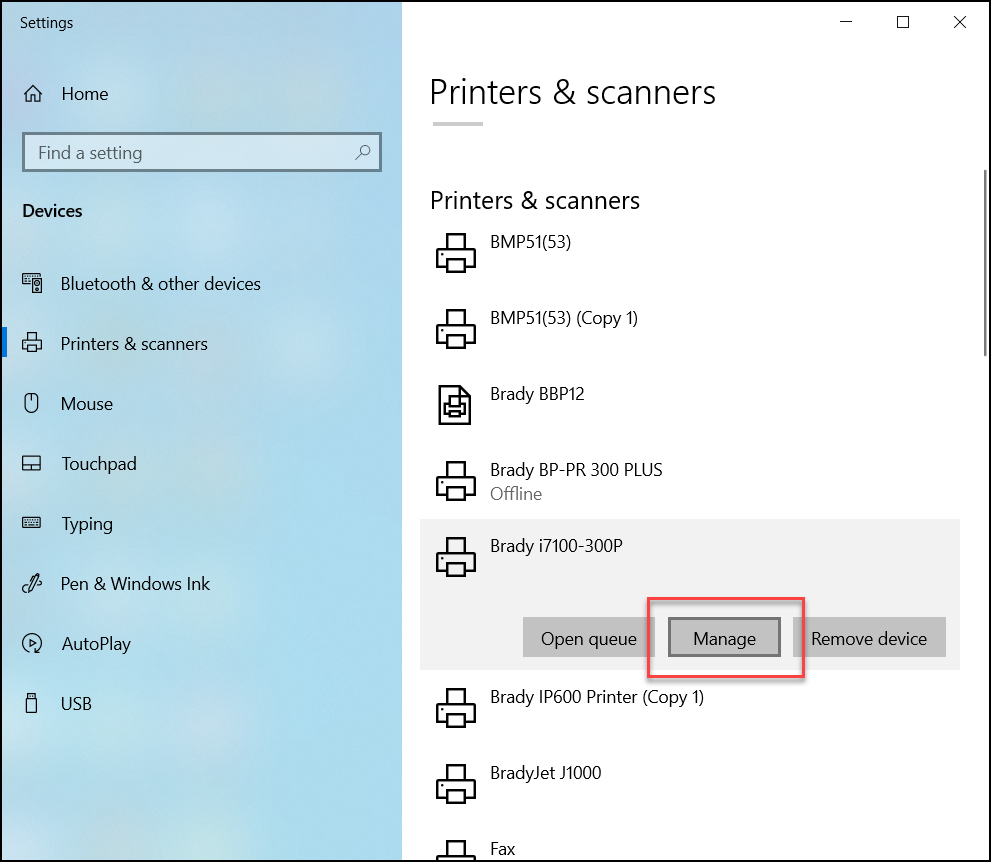
Task: Open Bluetooth & other devices icon
Action: 32,283
